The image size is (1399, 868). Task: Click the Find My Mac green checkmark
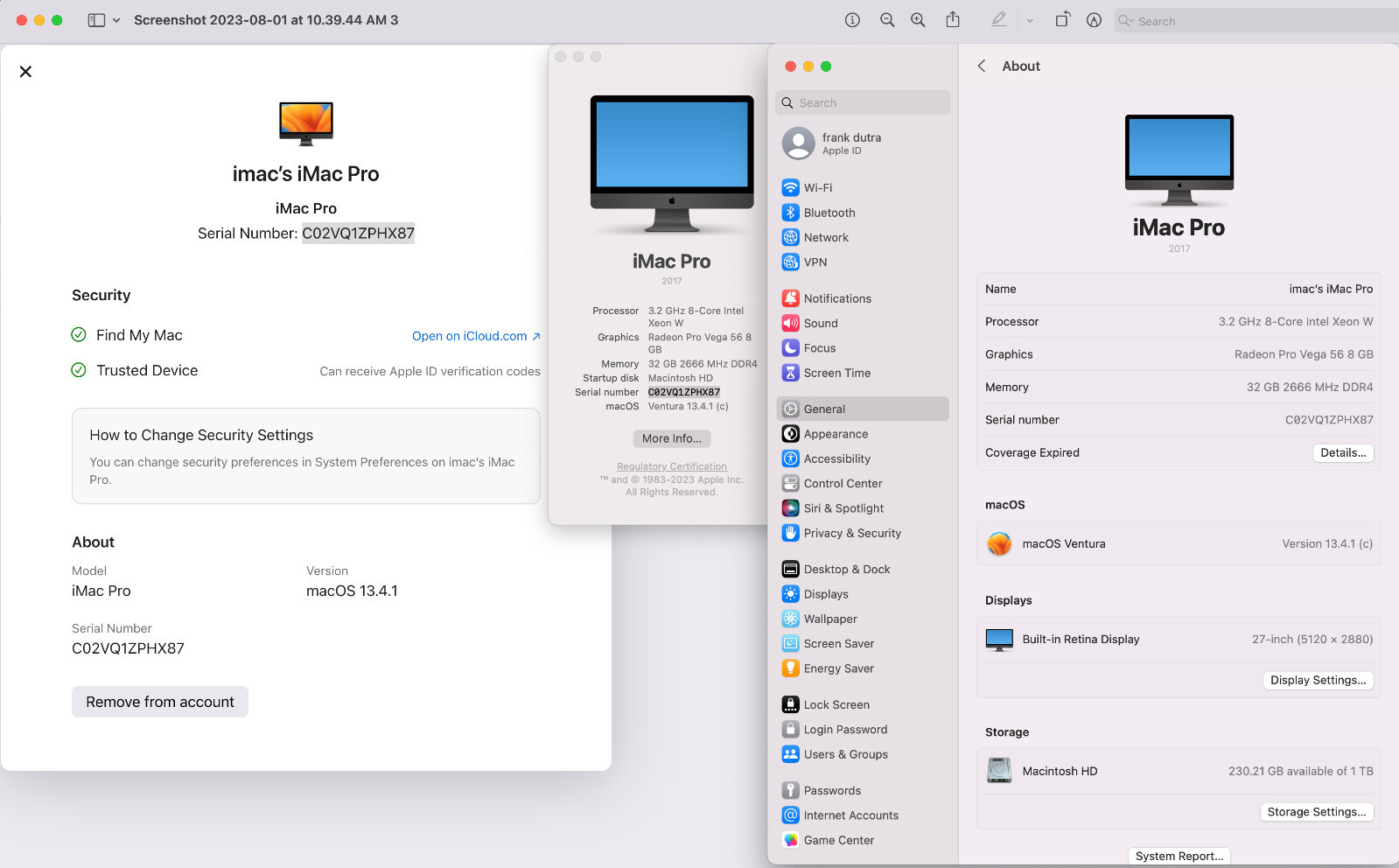coord(79,335)
